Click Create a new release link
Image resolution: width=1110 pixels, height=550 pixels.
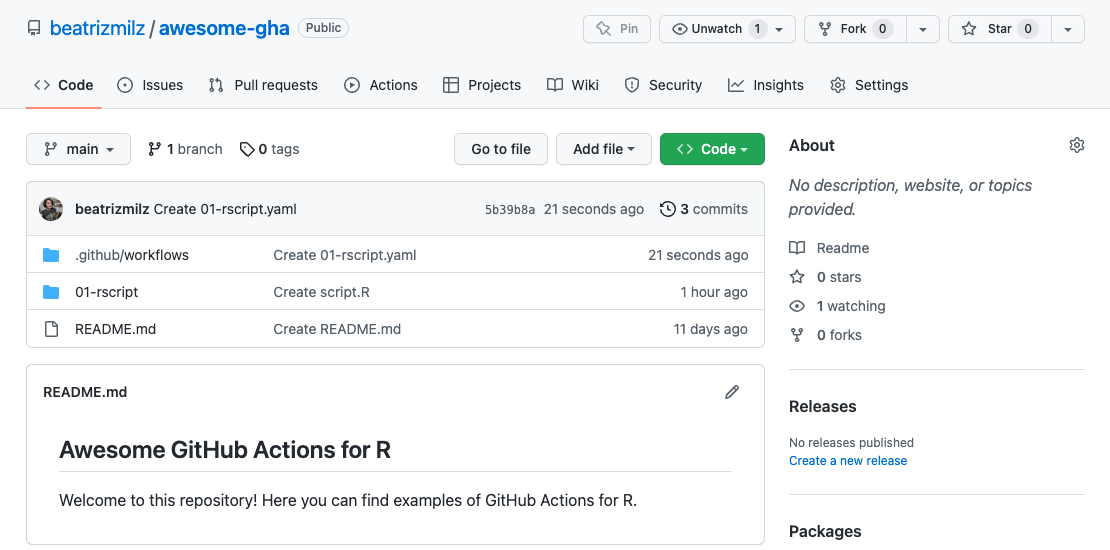tap(847, 461)
